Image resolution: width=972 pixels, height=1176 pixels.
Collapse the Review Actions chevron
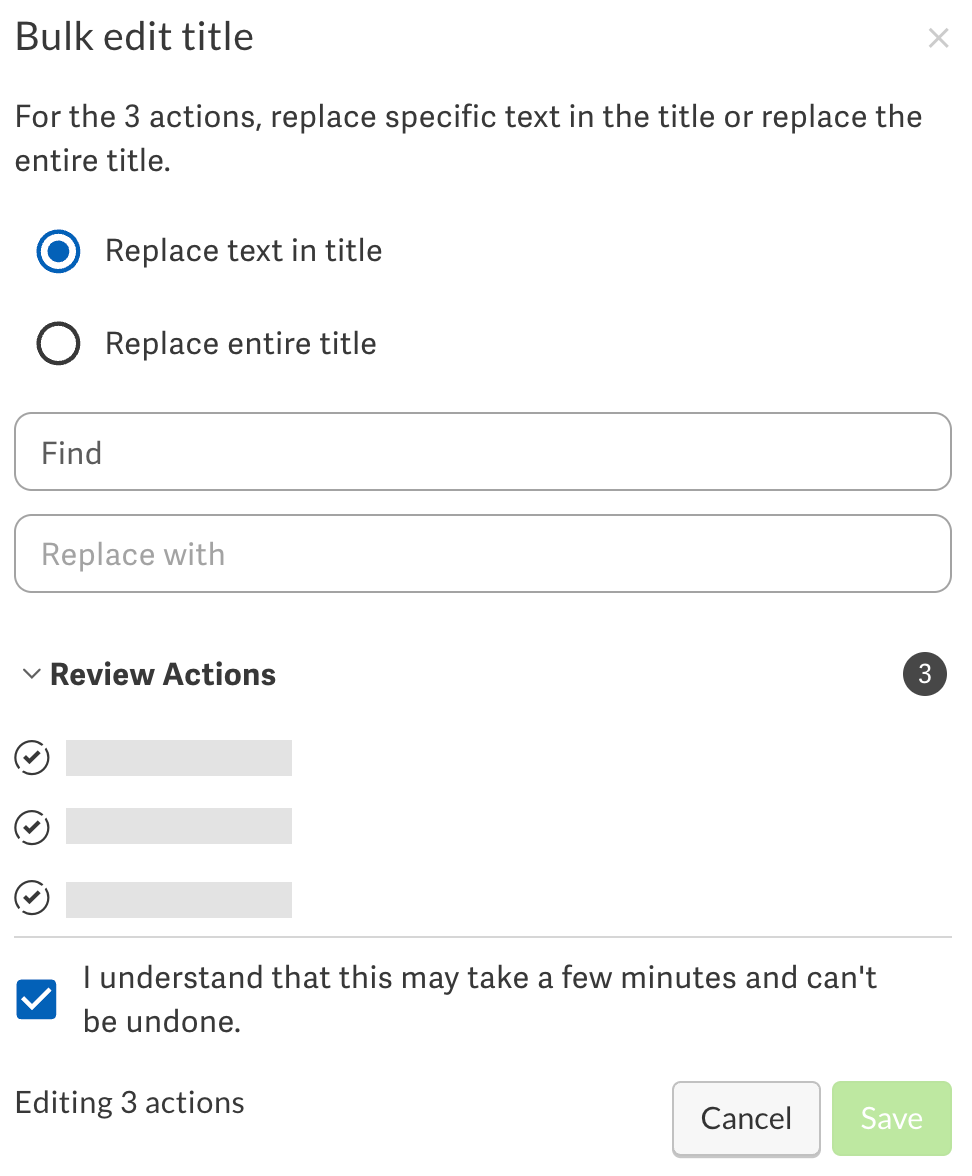(32, 674)
